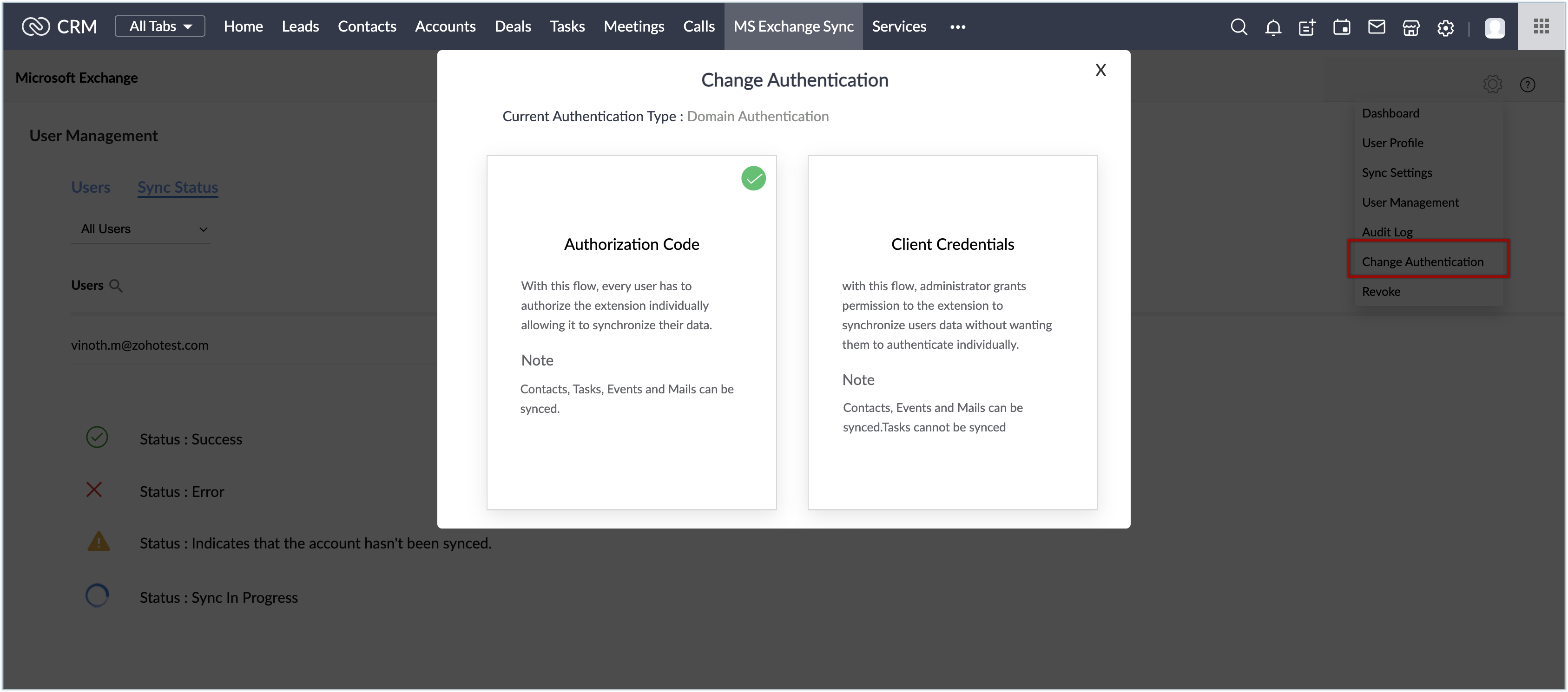Click the Zoho CRM logo
The image size is (1568, 692).
pyautogui.click(x=59, y=26)
